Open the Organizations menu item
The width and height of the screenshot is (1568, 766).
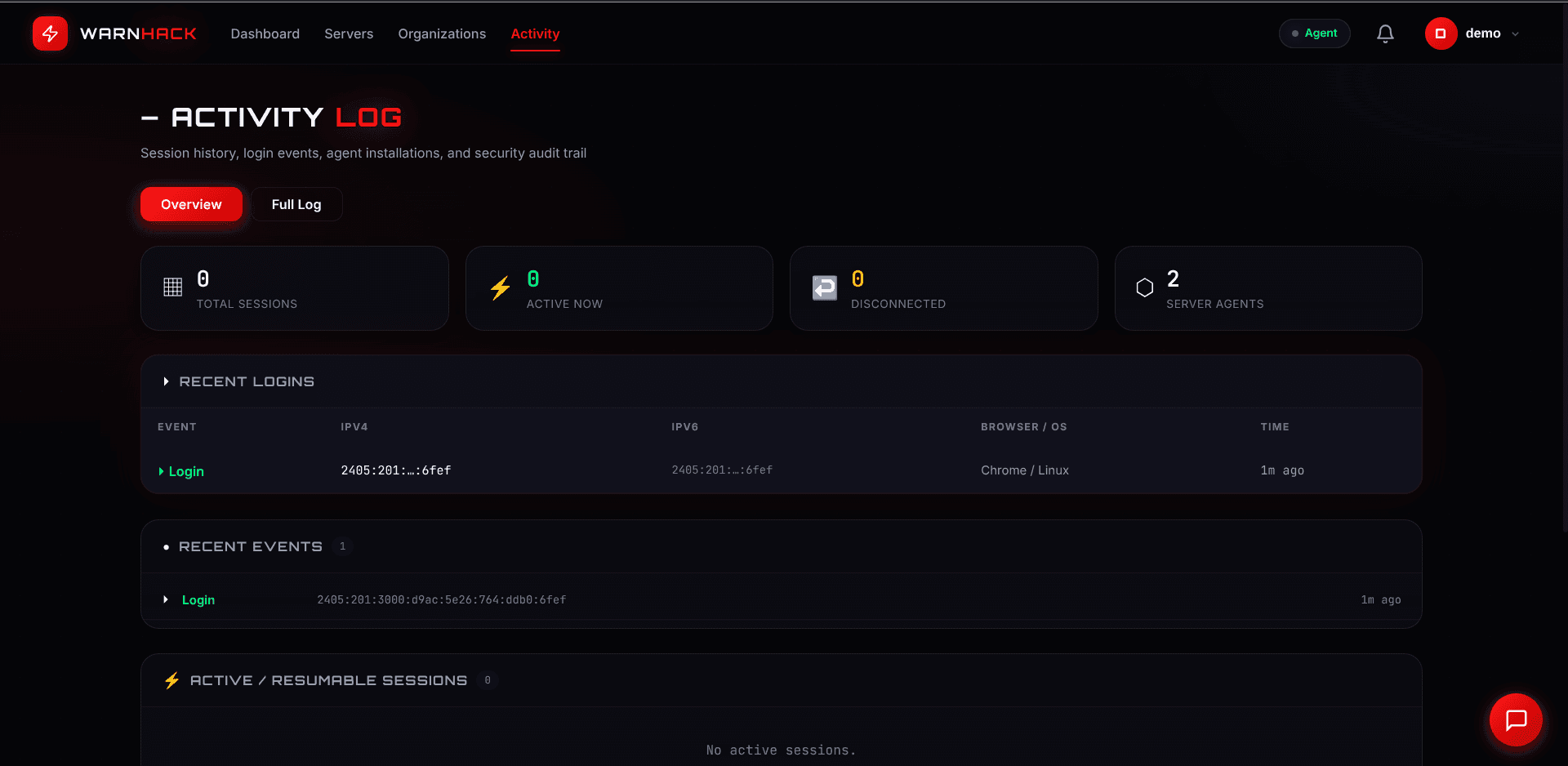(x=442, y=33)
